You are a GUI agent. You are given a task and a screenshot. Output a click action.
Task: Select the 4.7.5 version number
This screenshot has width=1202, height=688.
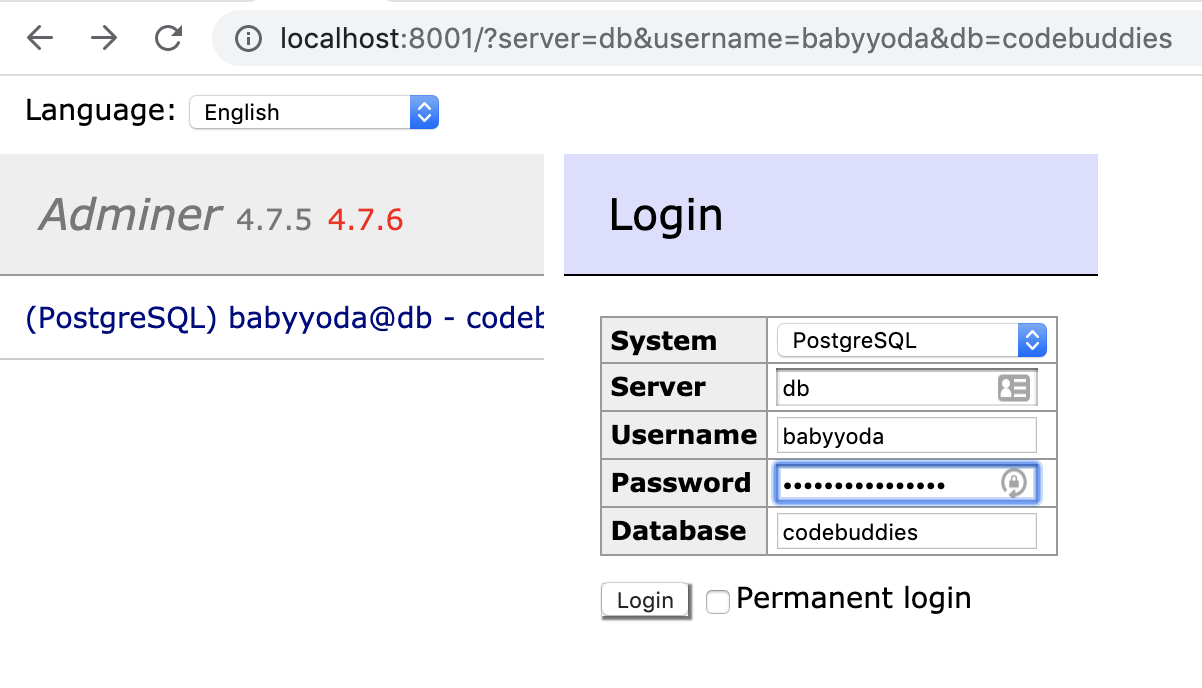[274, 220]
